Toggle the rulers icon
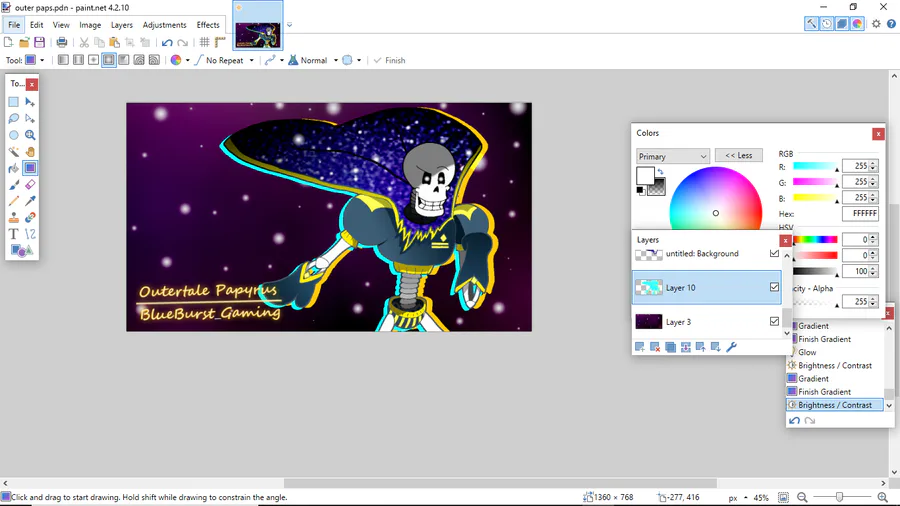Viewport: 900px width, 506px height. pyautogui.click(x=220, y=42)
